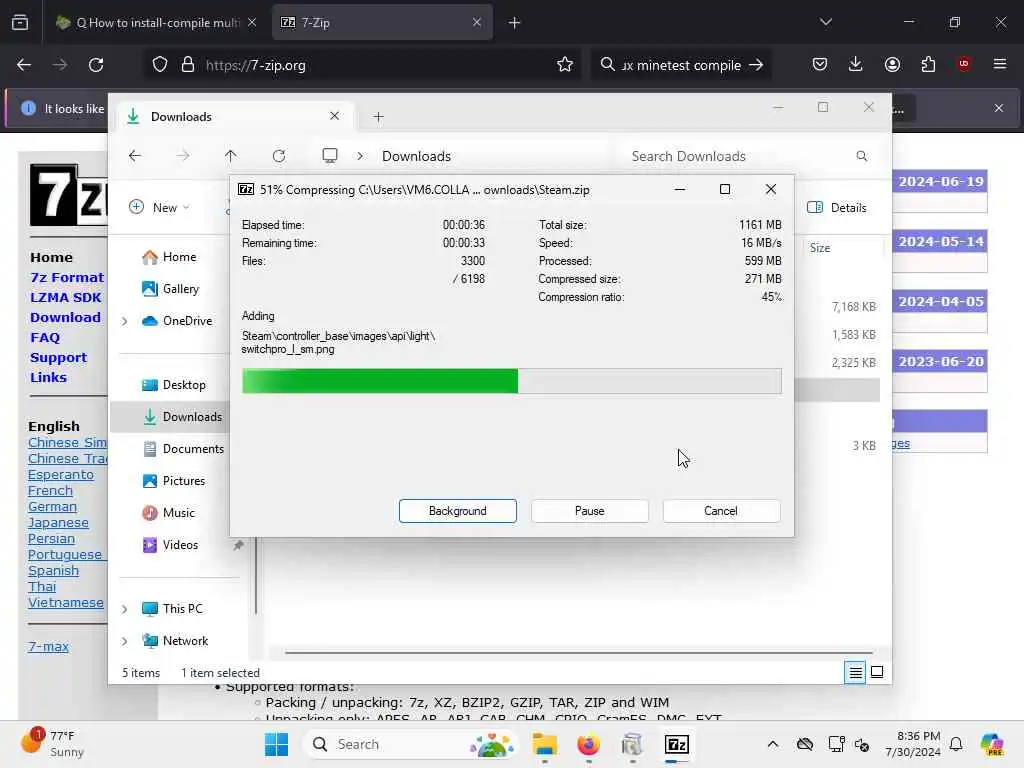This screenshot has height=768, width=1024.
Task: Click Downloads in the address breadcrumb
Action: [x=417, y=156]
